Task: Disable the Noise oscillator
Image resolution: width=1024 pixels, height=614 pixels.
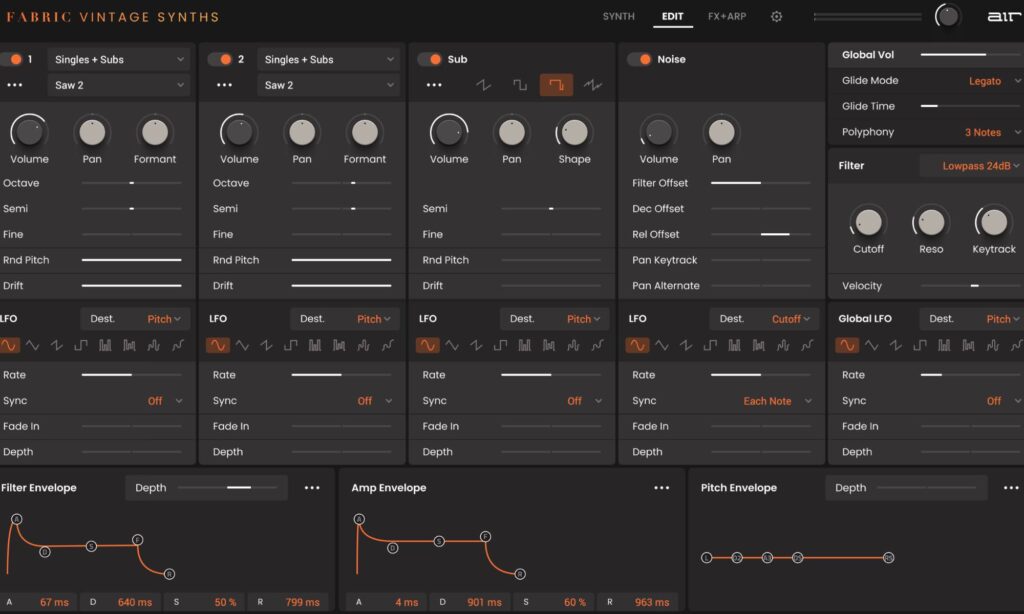Action: [641, 59]
